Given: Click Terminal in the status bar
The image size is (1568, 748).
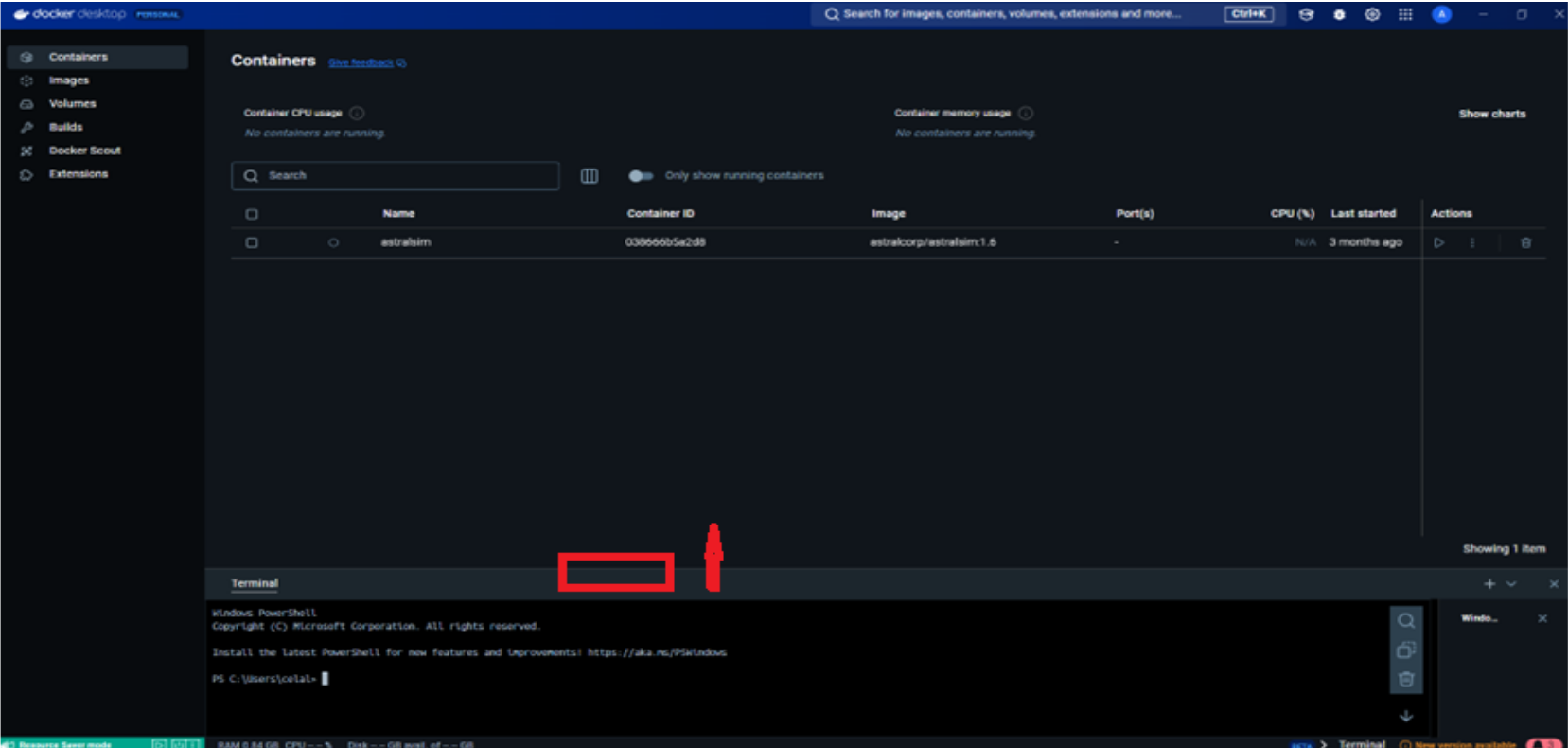Looking at the screenshot, I should [x=1361, y=744].
